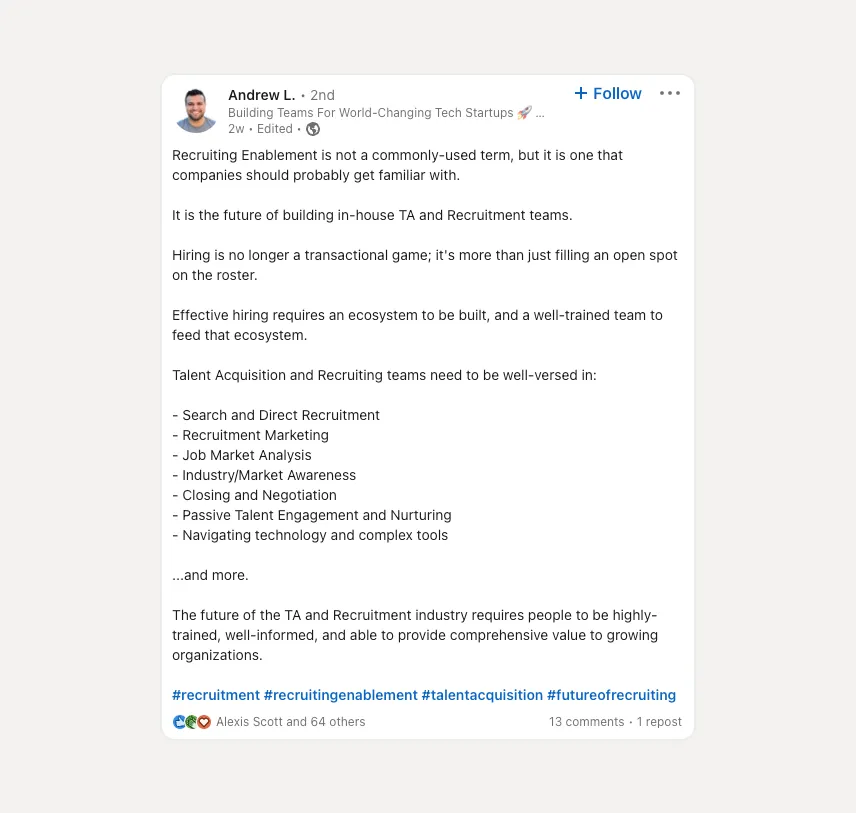See who reacted via Alexis Scott and 64 others

[291, 721]
